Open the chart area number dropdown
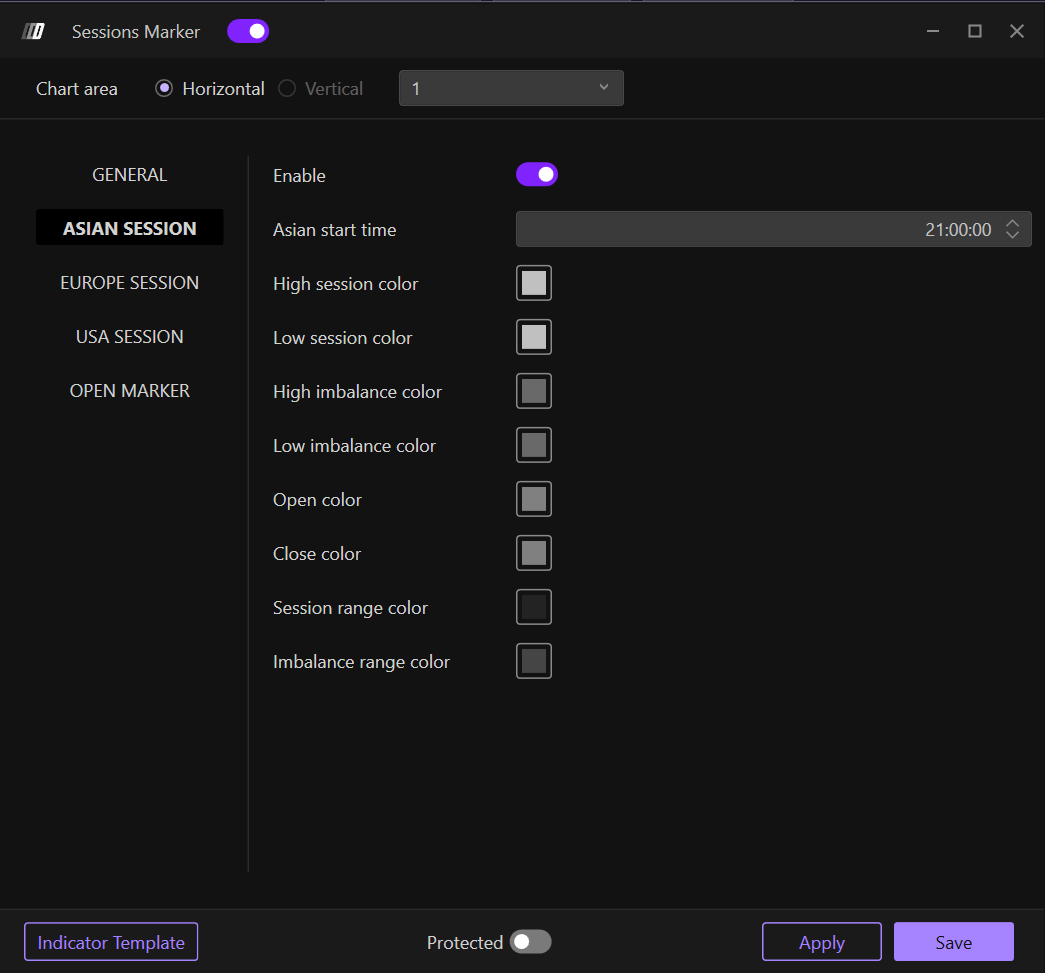 [x=511, y=88]
